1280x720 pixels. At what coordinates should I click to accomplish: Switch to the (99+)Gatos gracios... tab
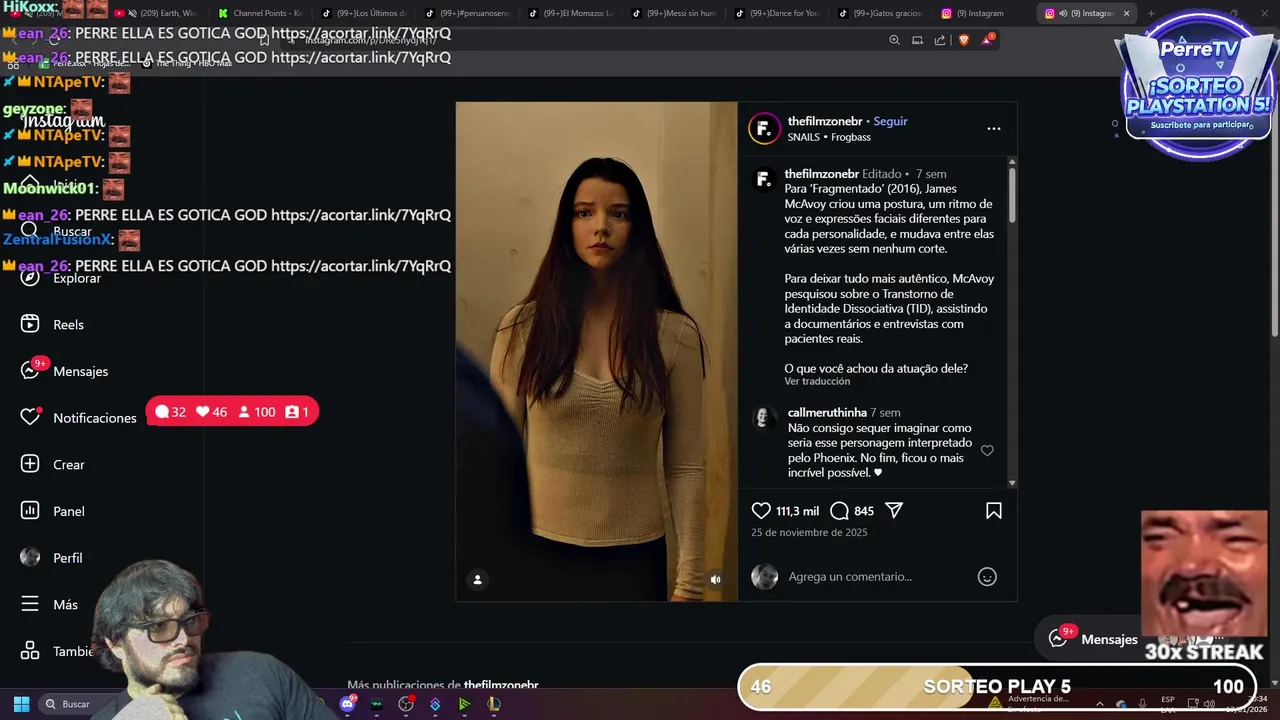point(880,13)
